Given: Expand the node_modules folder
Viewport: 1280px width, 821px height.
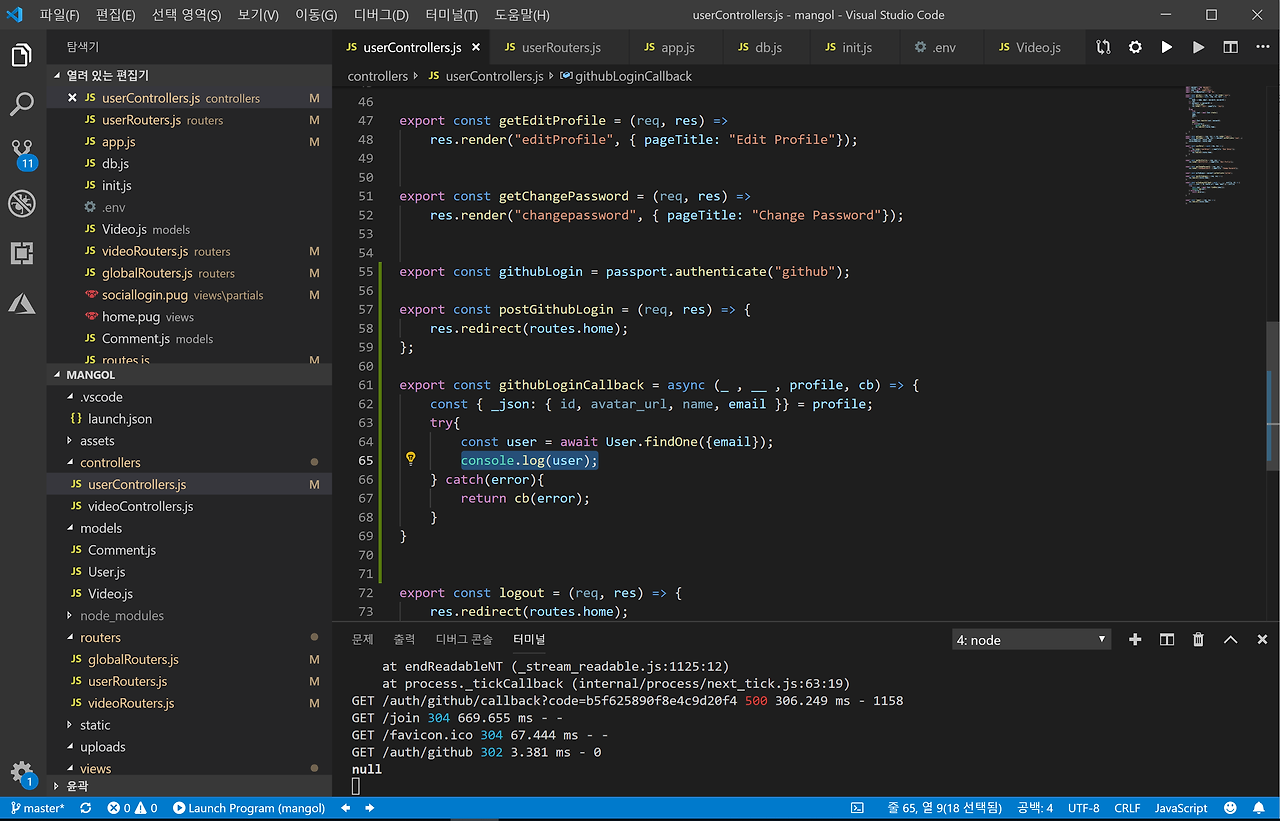Looking at the screenshot, I should [x=121, y=616].
